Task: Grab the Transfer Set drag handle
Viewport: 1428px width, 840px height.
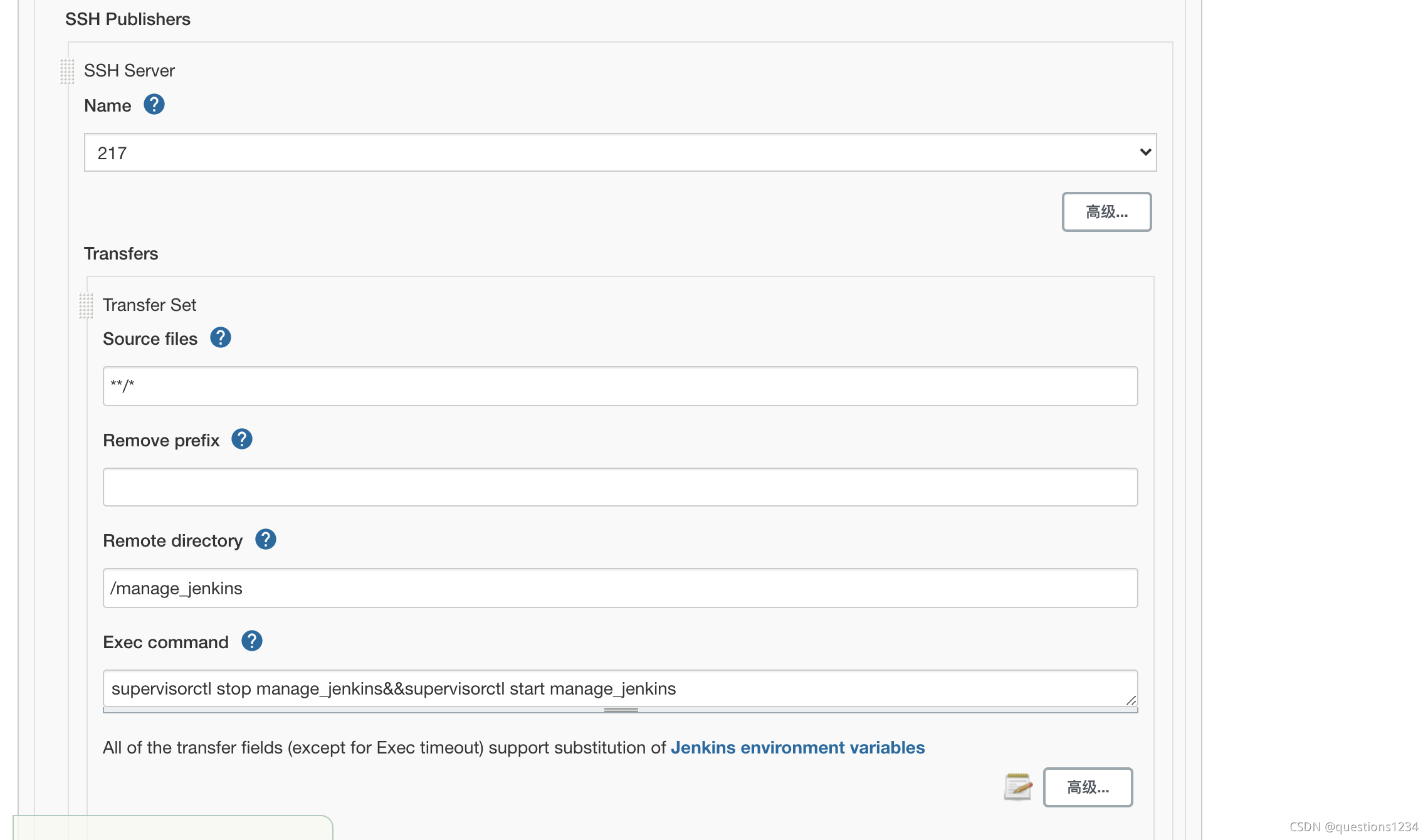Action: coord(86,305)
